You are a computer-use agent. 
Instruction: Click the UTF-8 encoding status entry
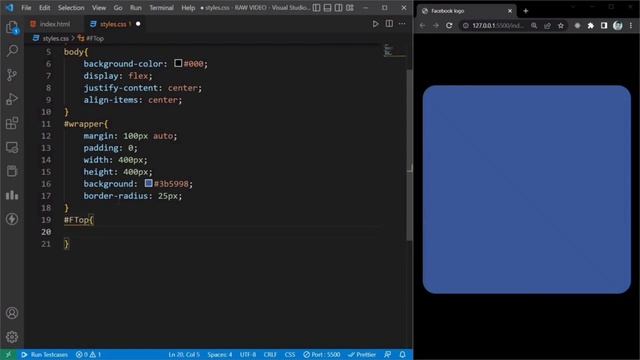point(248,354)
